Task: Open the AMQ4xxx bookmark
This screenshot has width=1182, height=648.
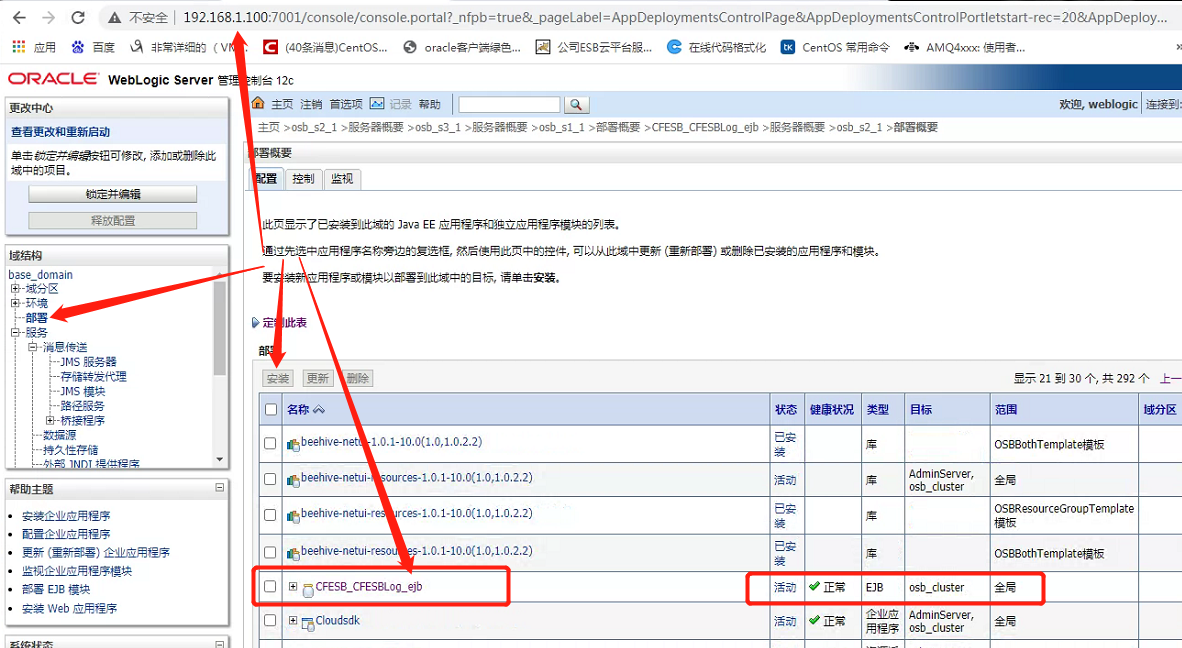Action: click(965, 47)
